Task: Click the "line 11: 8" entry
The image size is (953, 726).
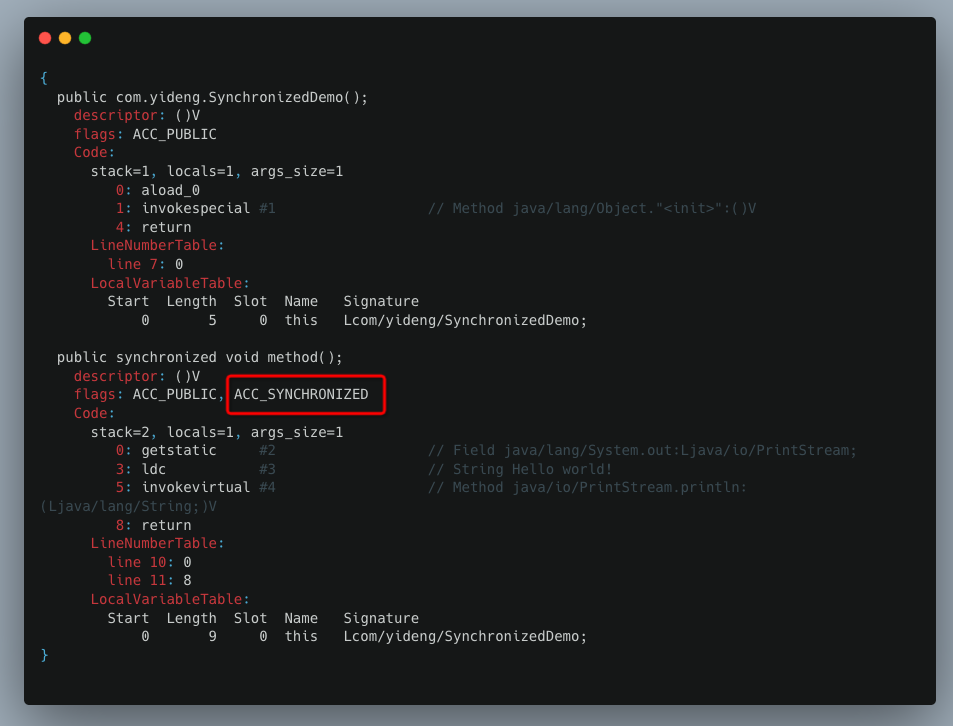Action: pyautogui.click(x=150, y=580)
